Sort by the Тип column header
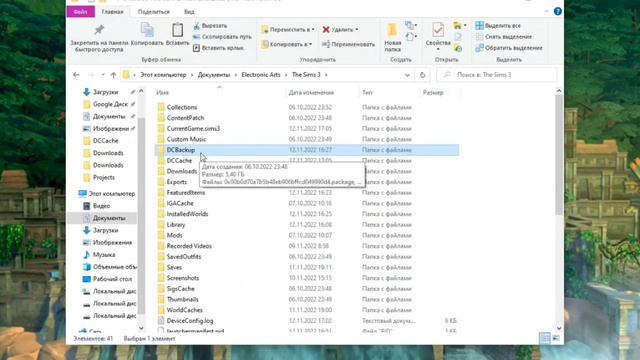640x360 pixels. (367, 93)
